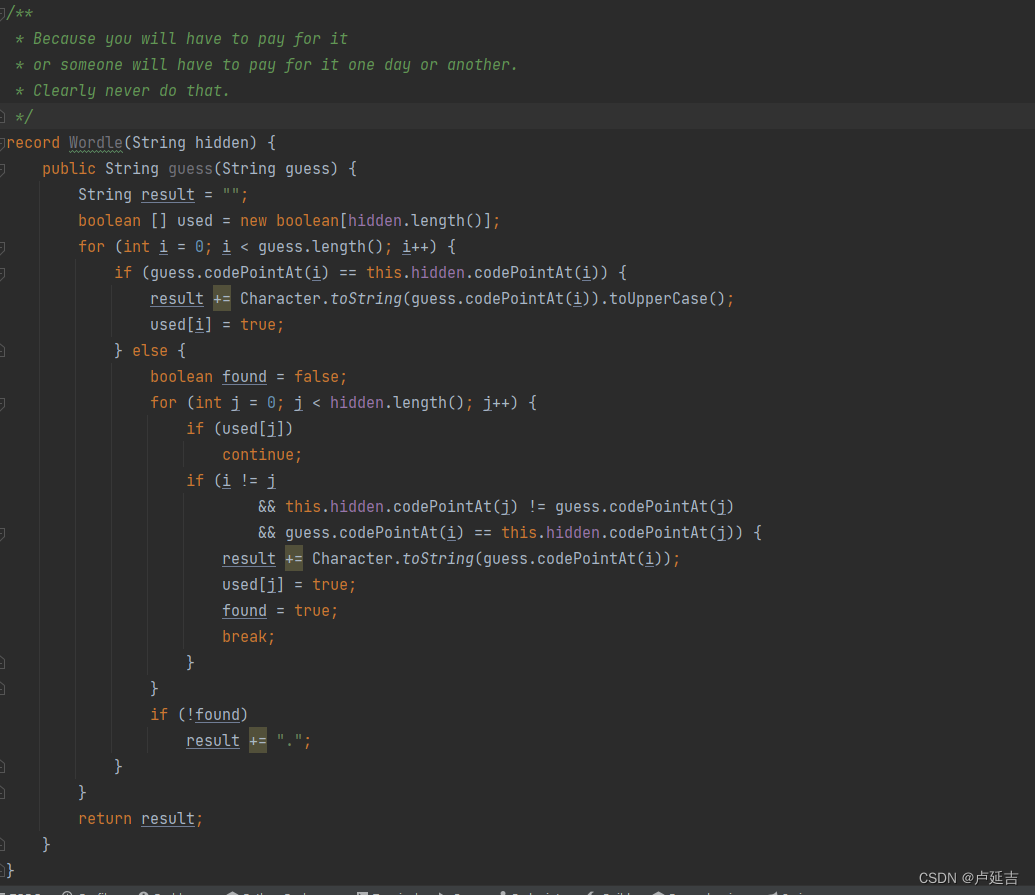Click the 'if (i != j' condition
Viewport: 1035px width, 895px height.
pyautogui.click(x=231, y=481)
